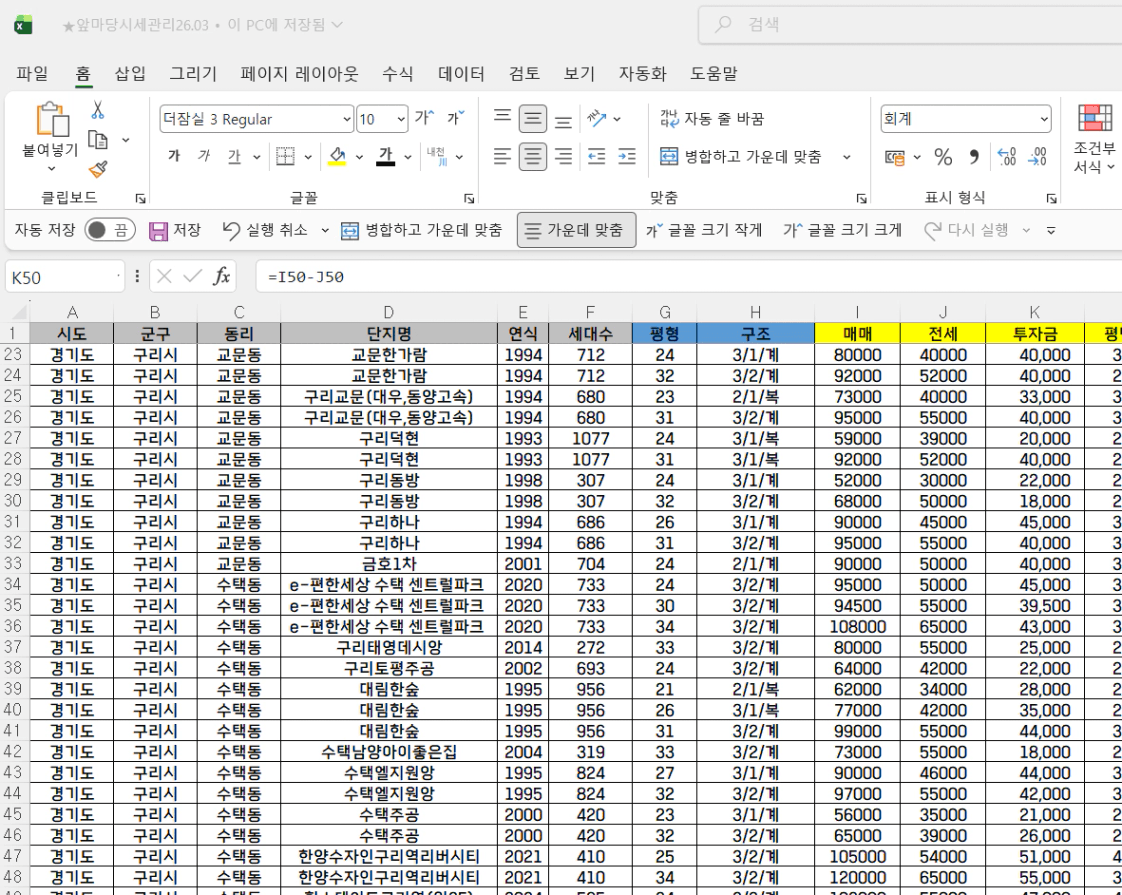Toggle the AutoSave switch
Viewport: 1122px width, 895px height.
pos(109,231)
